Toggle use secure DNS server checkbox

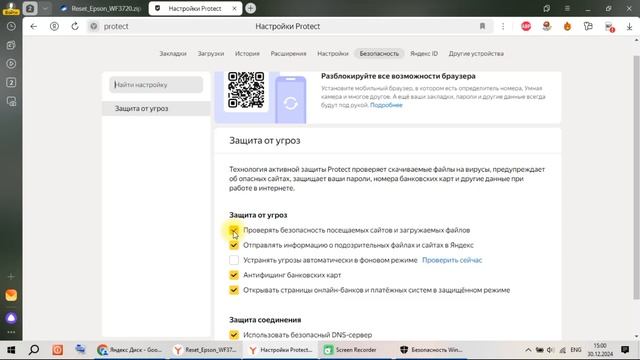click(234, 335)
